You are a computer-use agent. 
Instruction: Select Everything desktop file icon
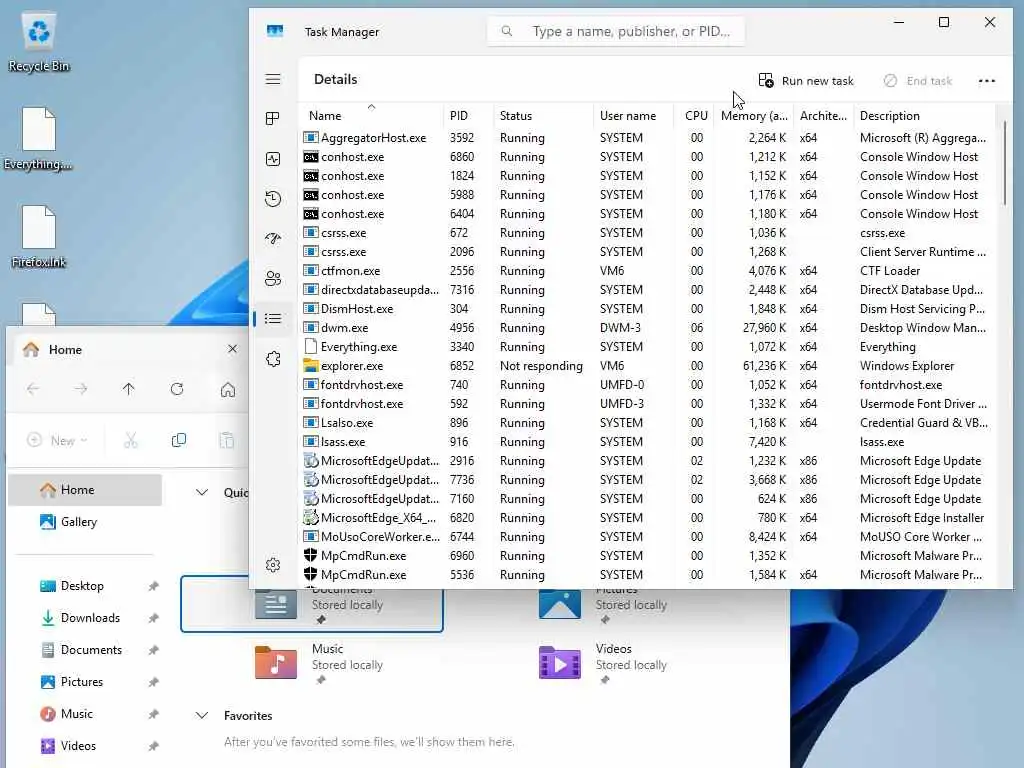pyautogui.click(x=39, y=139)
